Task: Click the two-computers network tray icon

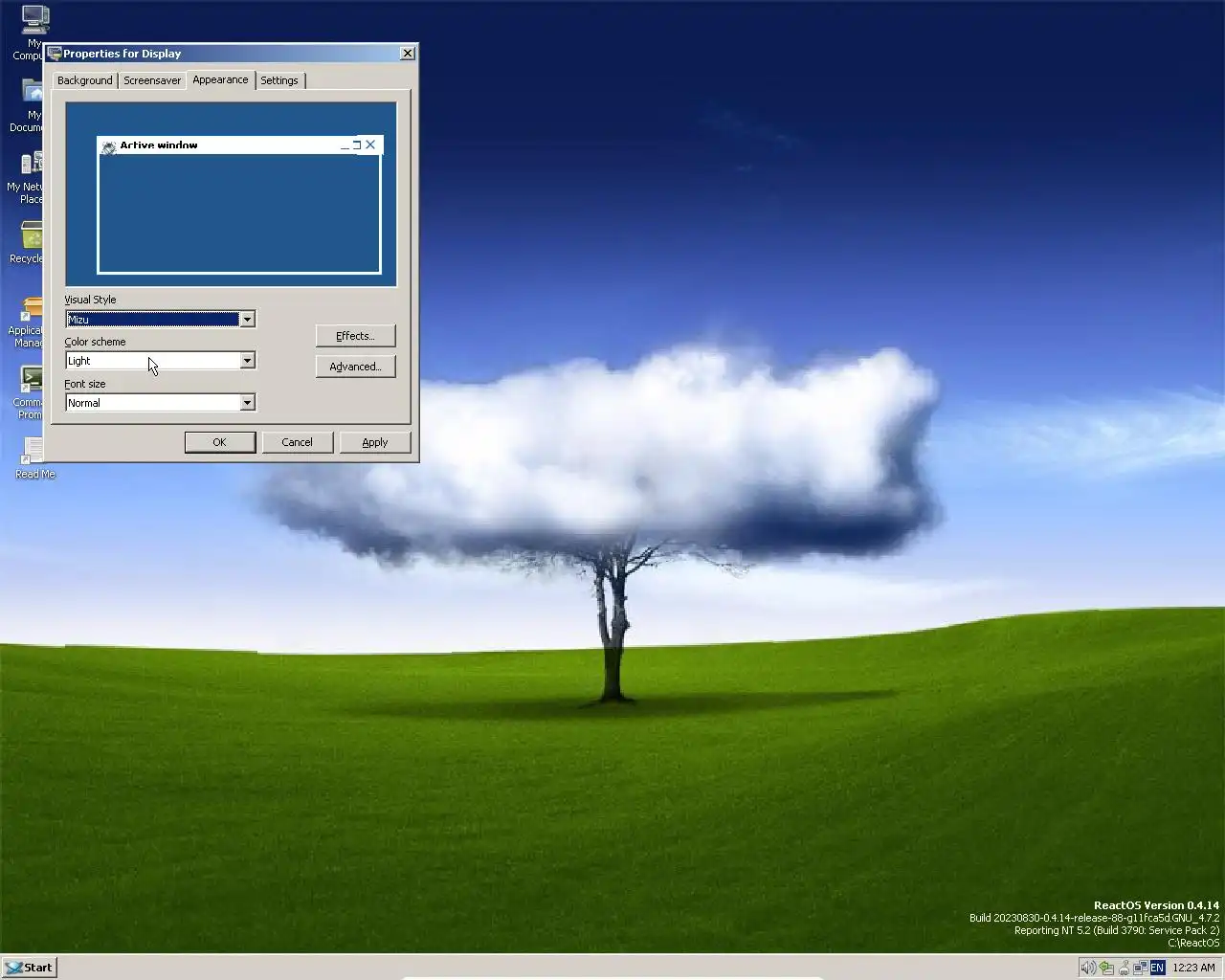Action: point(1141,968)
